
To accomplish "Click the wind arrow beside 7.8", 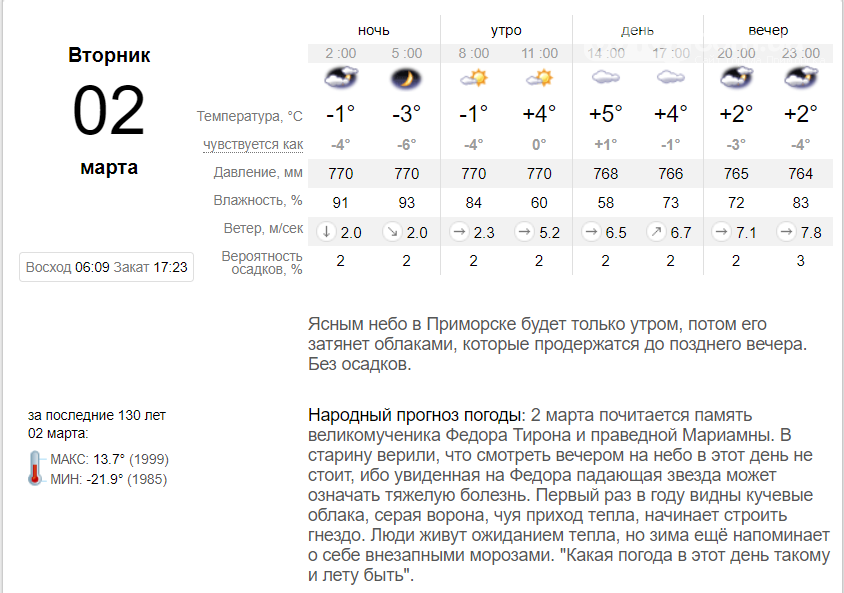I will coord(786,232).
